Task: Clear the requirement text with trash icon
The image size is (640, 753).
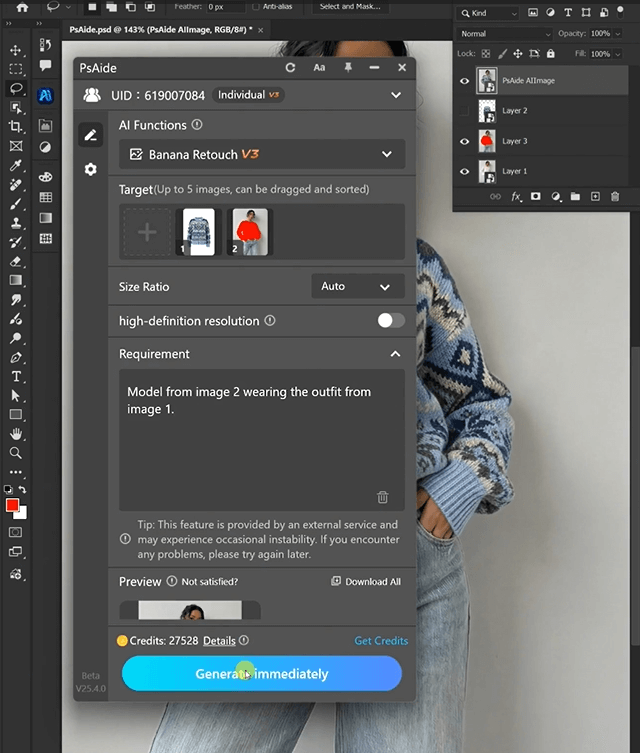Action: [382, 497]
